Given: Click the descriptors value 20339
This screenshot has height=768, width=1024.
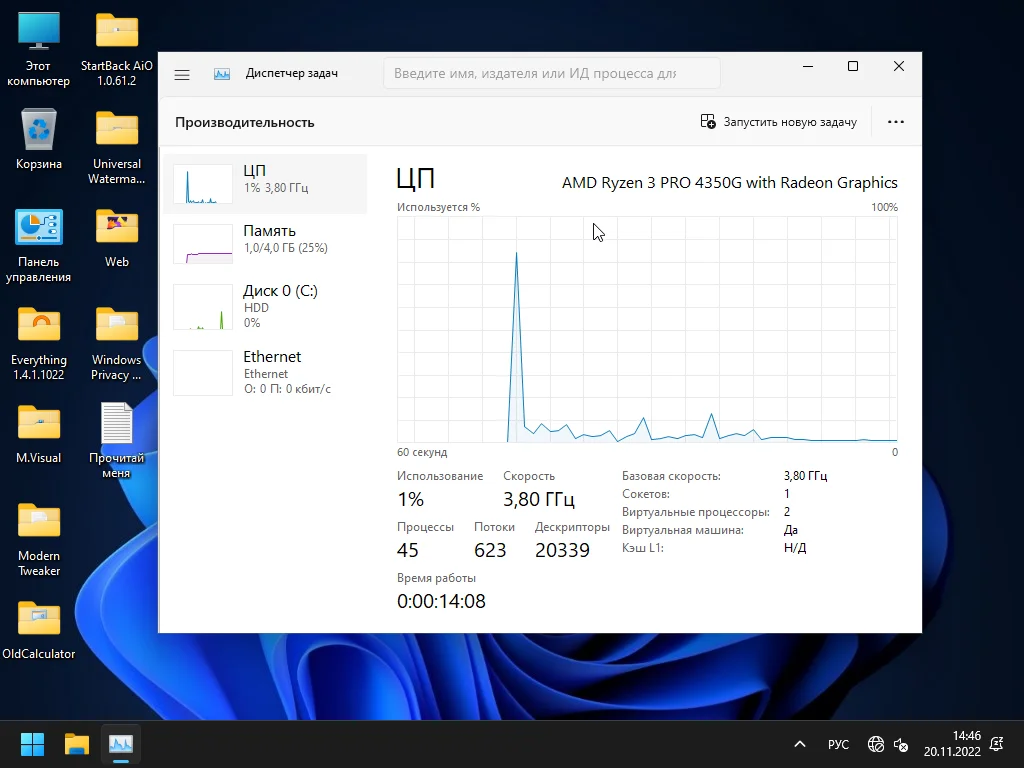Looking at the screenshot, I should [562, 551].
